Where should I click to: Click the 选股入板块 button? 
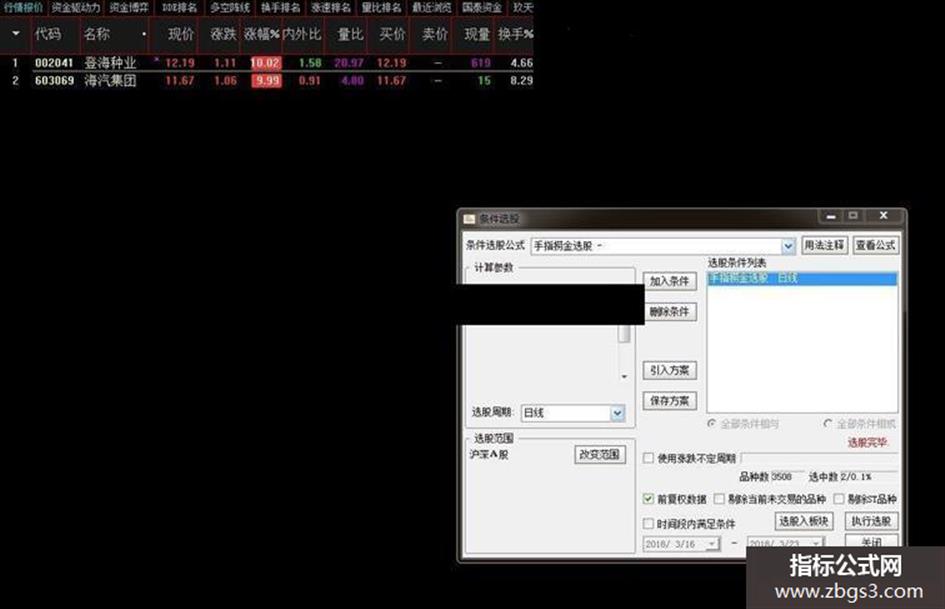click(x=803, y=521)
